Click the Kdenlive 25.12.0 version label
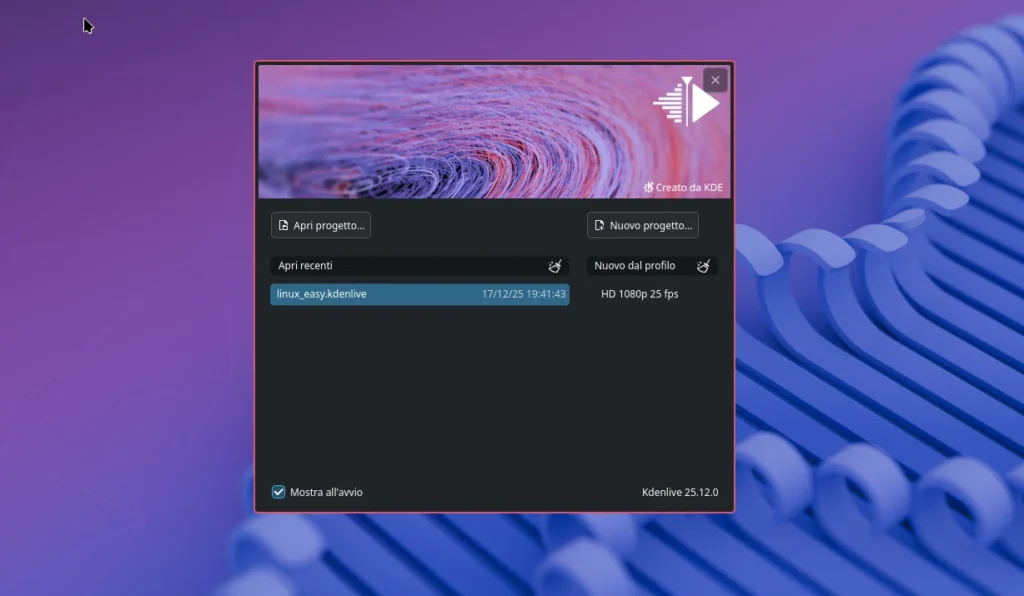 pyautogui.click(x=680, y=492)
